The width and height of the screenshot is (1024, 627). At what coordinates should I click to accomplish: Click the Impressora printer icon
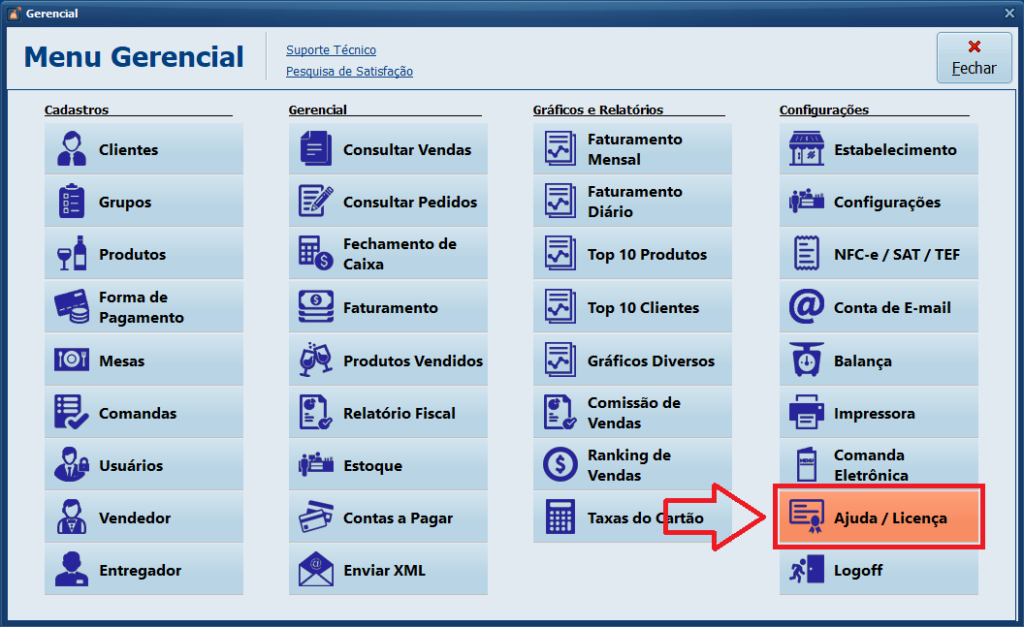[x=806, y=413]
